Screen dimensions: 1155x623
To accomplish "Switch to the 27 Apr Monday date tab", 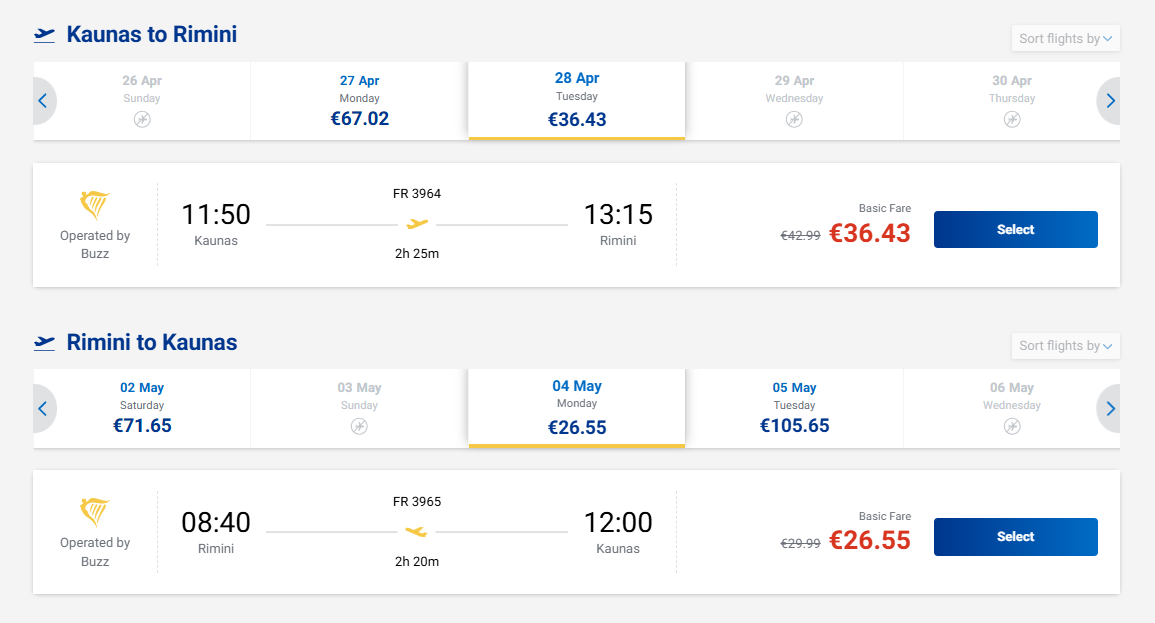I will (359, 101).
